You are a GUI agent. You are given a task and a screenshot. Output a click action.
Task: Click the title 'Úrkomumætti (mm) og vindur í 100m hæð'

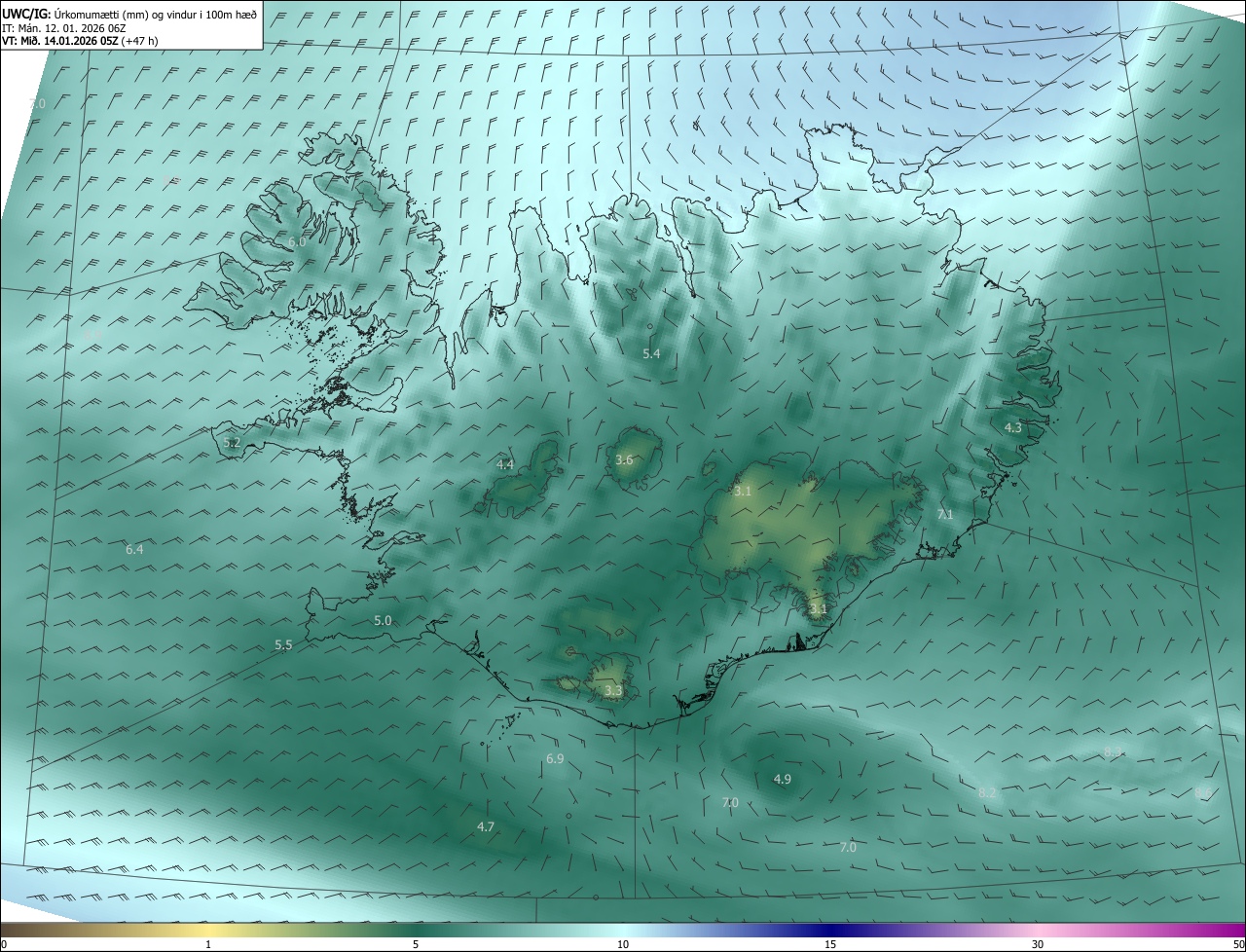tap(155, 14)
